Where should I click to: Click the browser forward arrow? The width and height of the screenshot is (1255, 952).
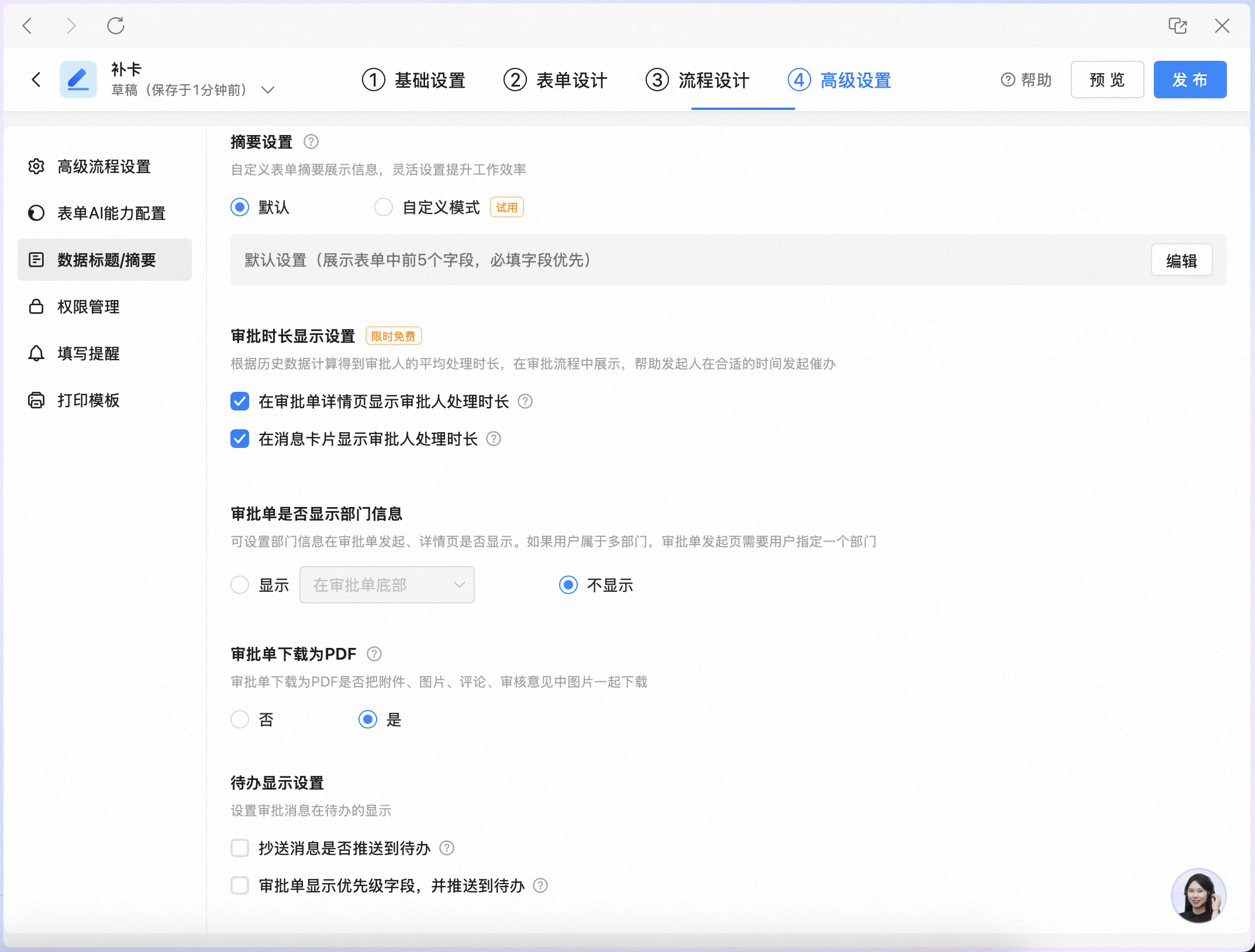(71, 26)
